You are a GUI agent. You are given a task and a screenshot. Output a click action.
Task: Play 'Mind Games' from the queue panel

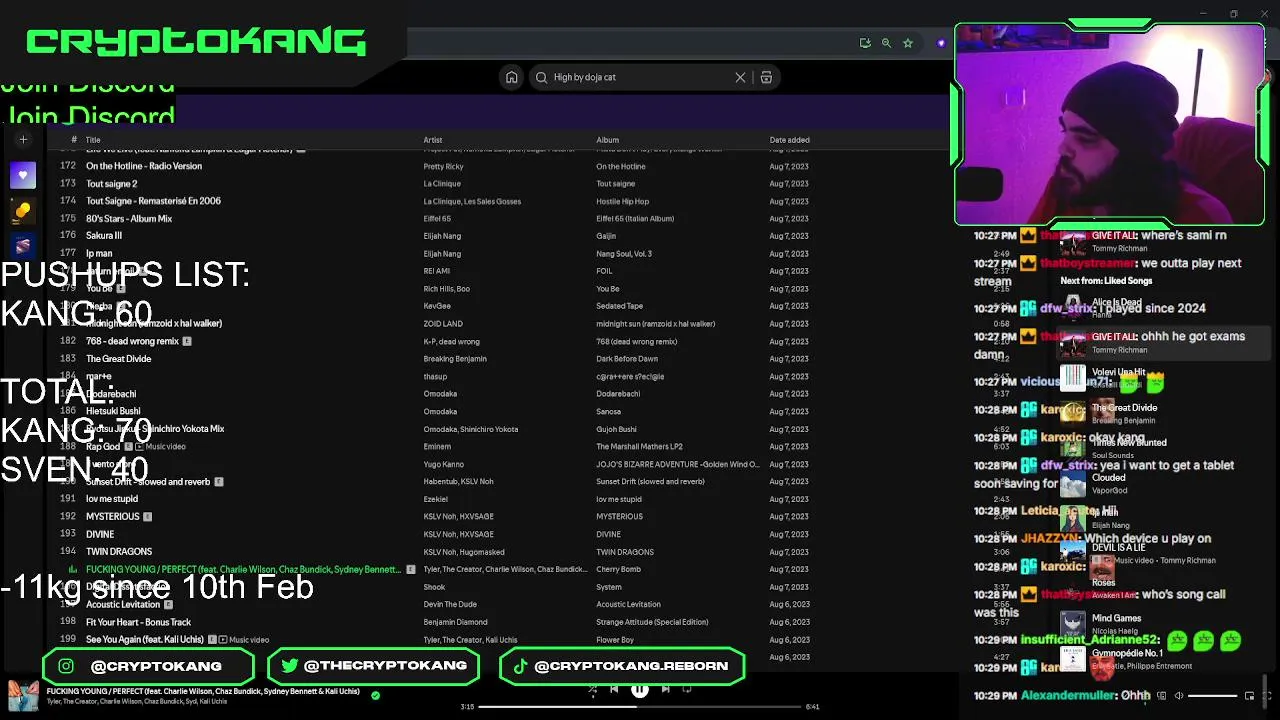click(x=1116, y=619)
